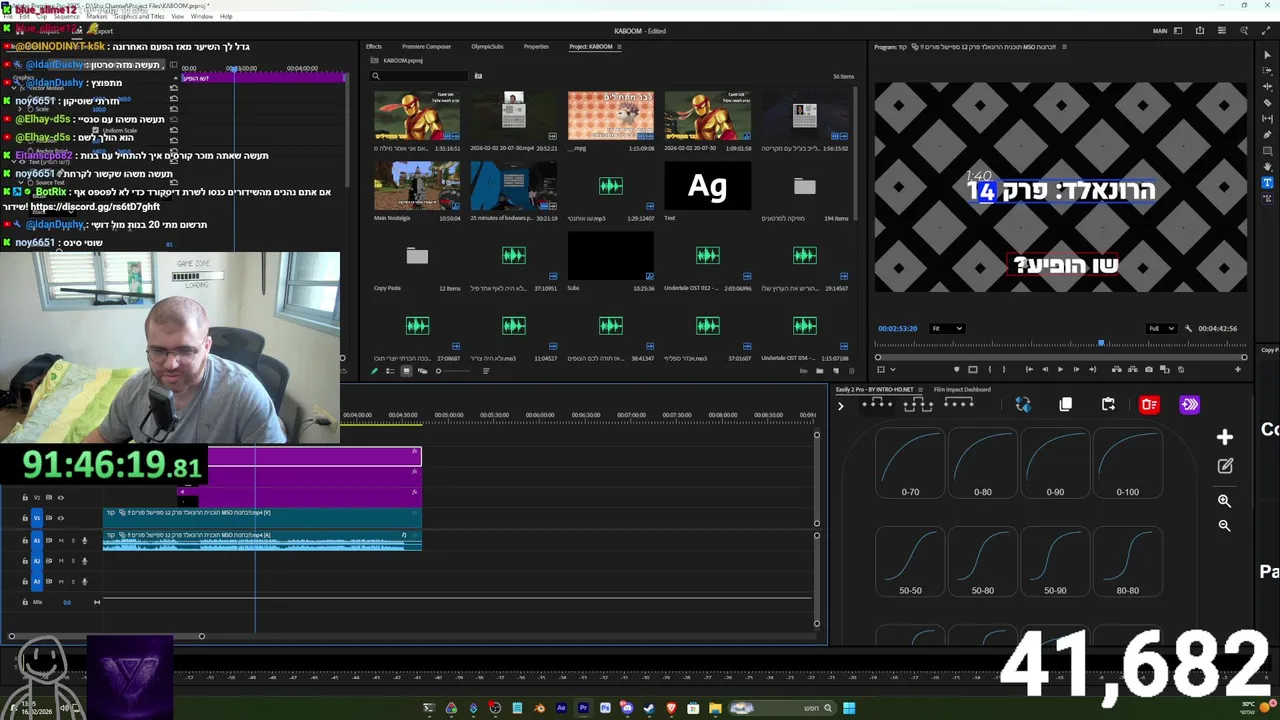Toggle V2 track output eye
The width and height of the screenshot is (1280, 720).
point(61,497)
